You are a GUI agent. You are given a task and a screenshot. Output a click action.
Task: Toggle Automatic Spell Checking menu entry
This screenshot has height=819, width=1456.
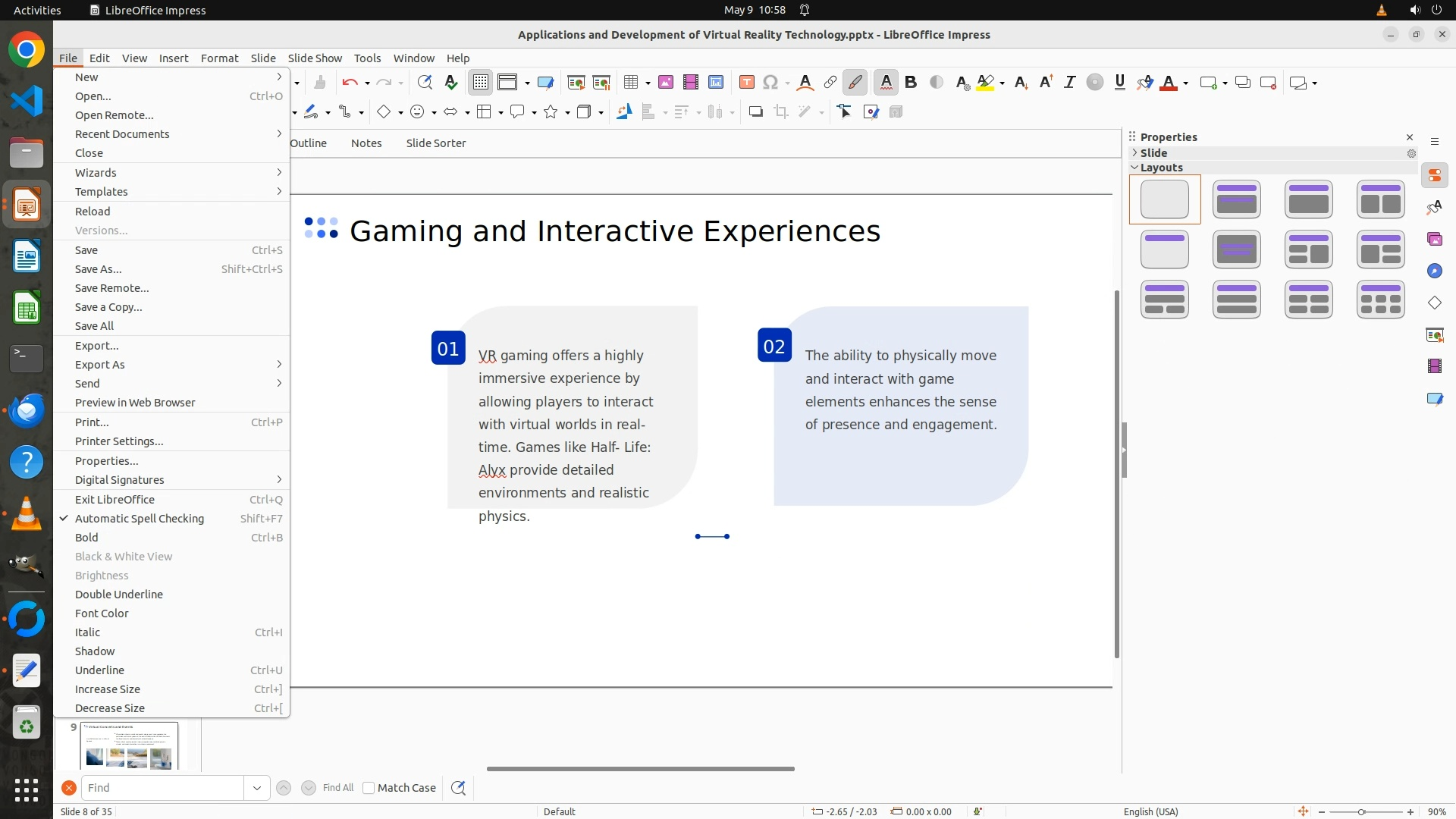click(140, 519)
